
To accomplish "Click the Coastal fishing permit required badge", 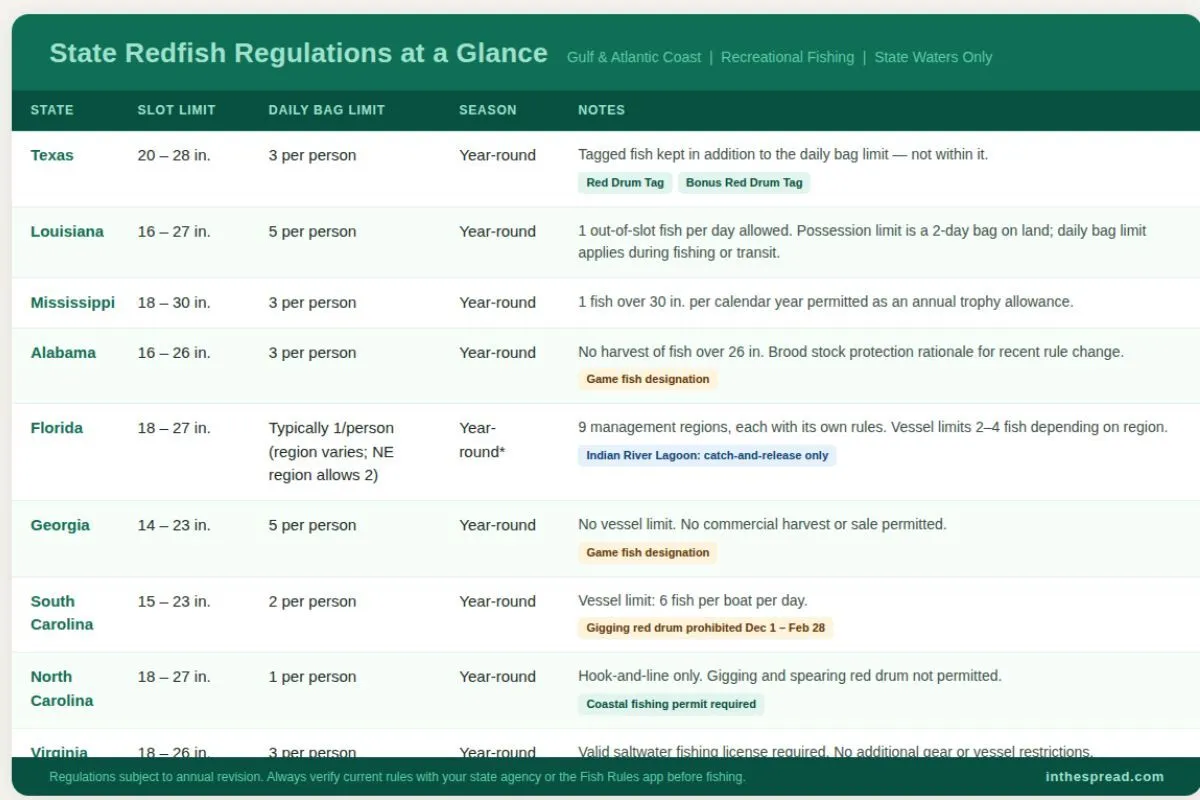I will (670, 704).
